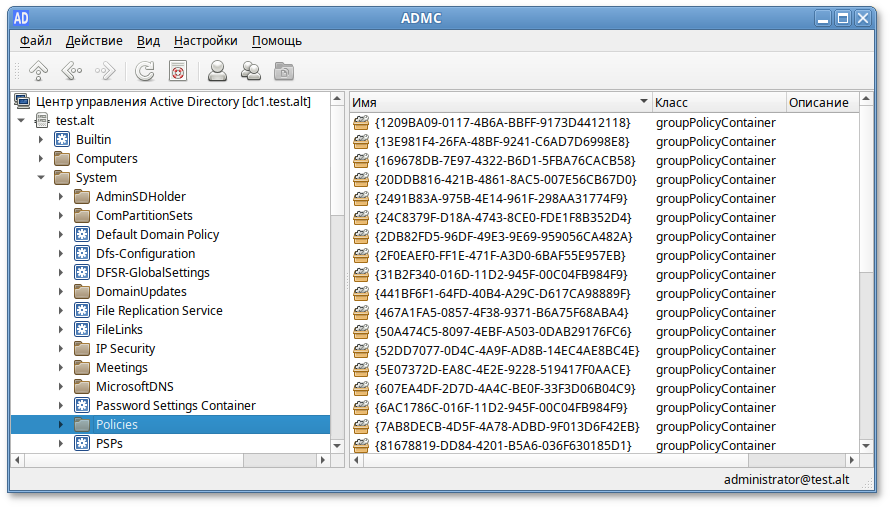Click the test.alt domain server icon
Image resolution: width=890 pixels, height=507 pixels.
[x=42, y=121]
